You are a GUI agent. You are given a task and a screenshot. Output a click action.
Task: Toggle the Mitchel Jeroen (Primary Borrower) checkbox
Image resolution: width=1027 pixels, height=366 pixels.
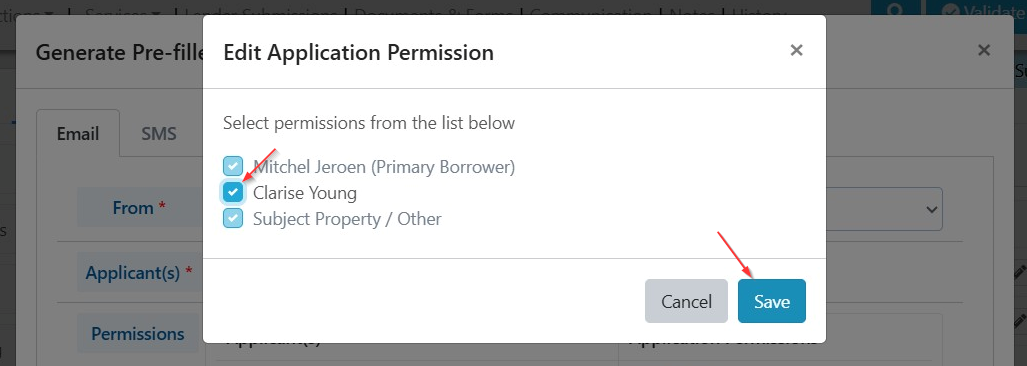point(233,167)
